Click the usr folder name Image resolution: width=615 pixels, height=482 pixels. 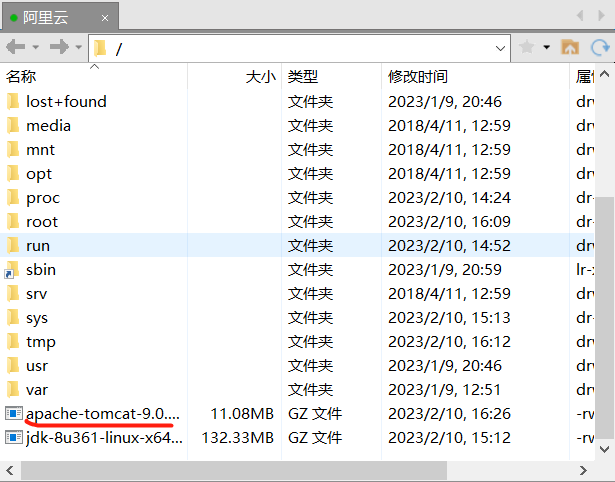37,366
